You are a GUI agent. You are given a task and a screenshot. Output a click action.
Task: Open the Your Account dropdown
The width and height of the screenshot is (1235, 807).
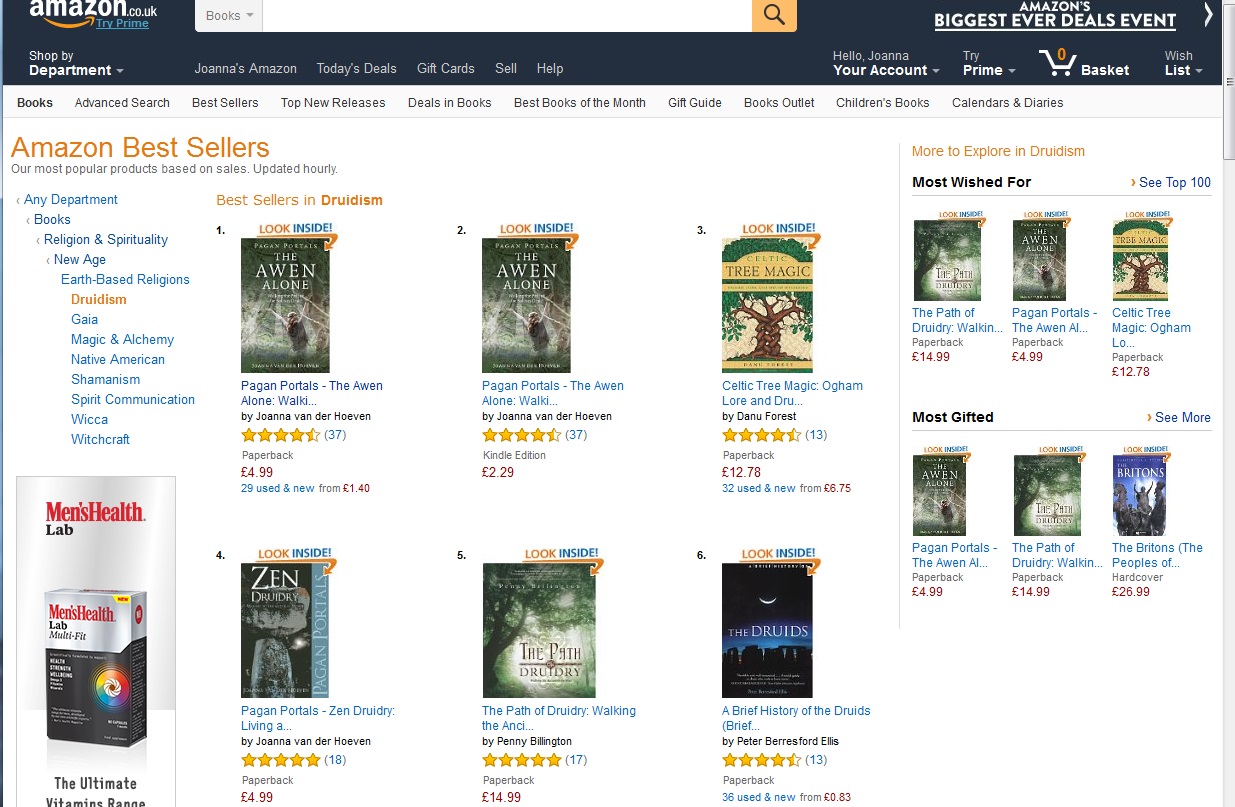tap(886, 63)
